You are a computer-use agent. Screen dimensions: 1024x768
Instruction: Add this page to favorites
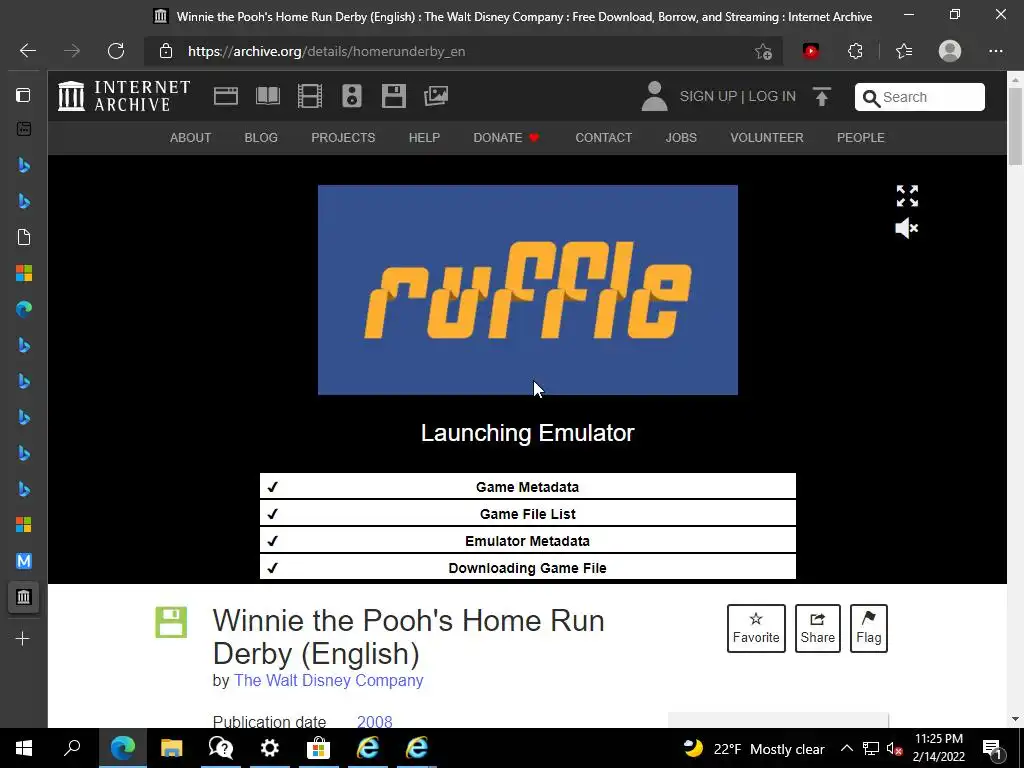(763, 51)
